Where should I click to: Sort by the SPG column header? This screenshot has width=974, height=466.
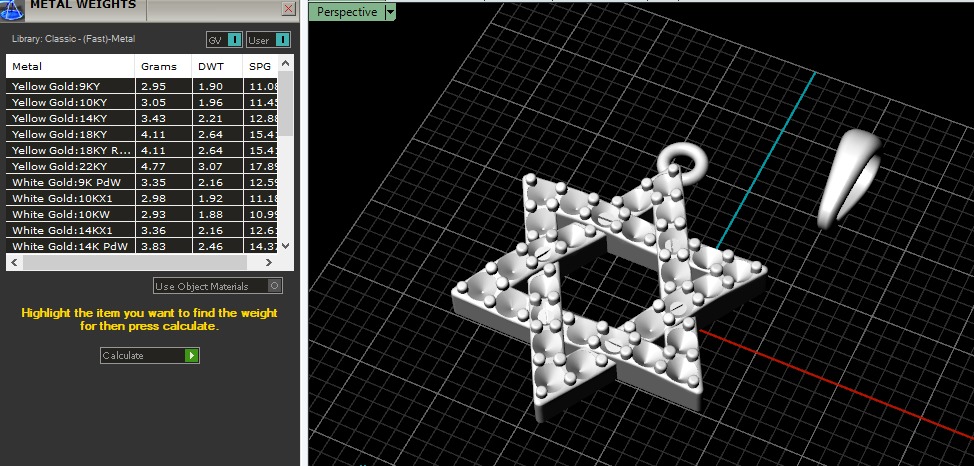click(x=260, y=66)
